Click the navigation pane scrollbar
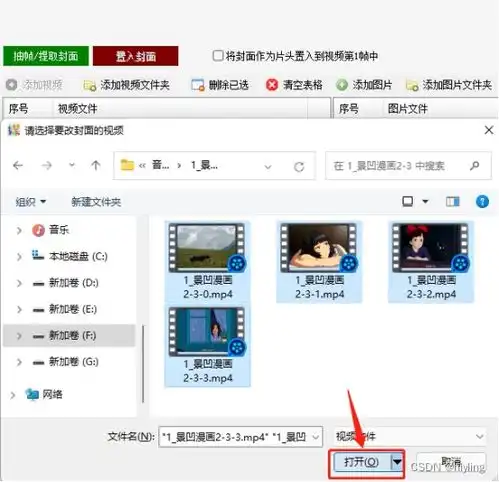This screenshot has width=499, height=482. (143, 364)
